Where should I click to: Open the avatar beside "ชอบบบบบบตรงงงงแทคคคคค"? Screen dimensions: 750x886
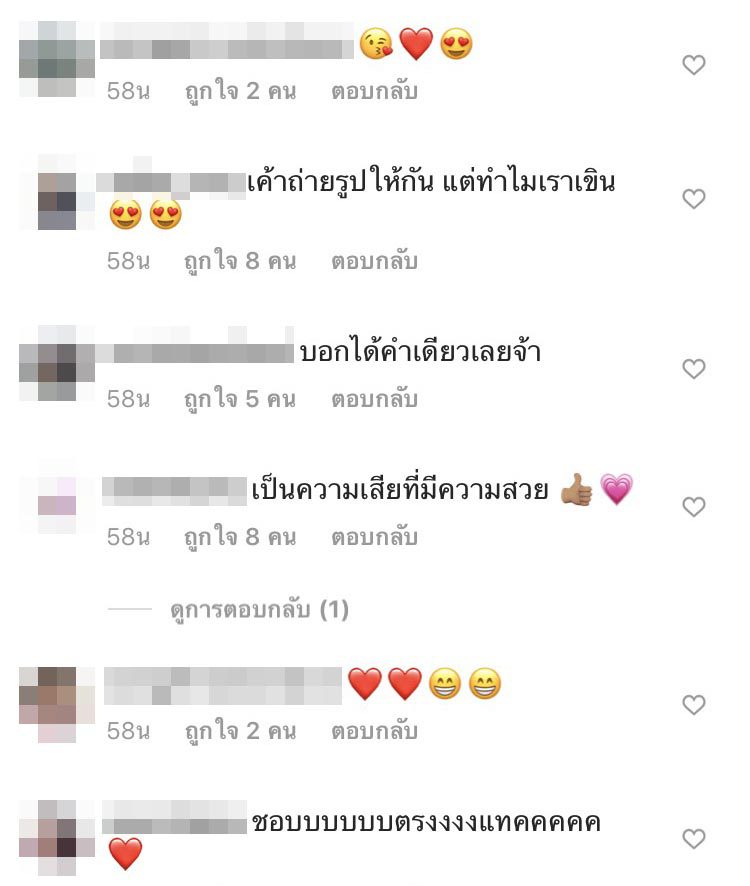pyautogui.click(x=57, y=837)
